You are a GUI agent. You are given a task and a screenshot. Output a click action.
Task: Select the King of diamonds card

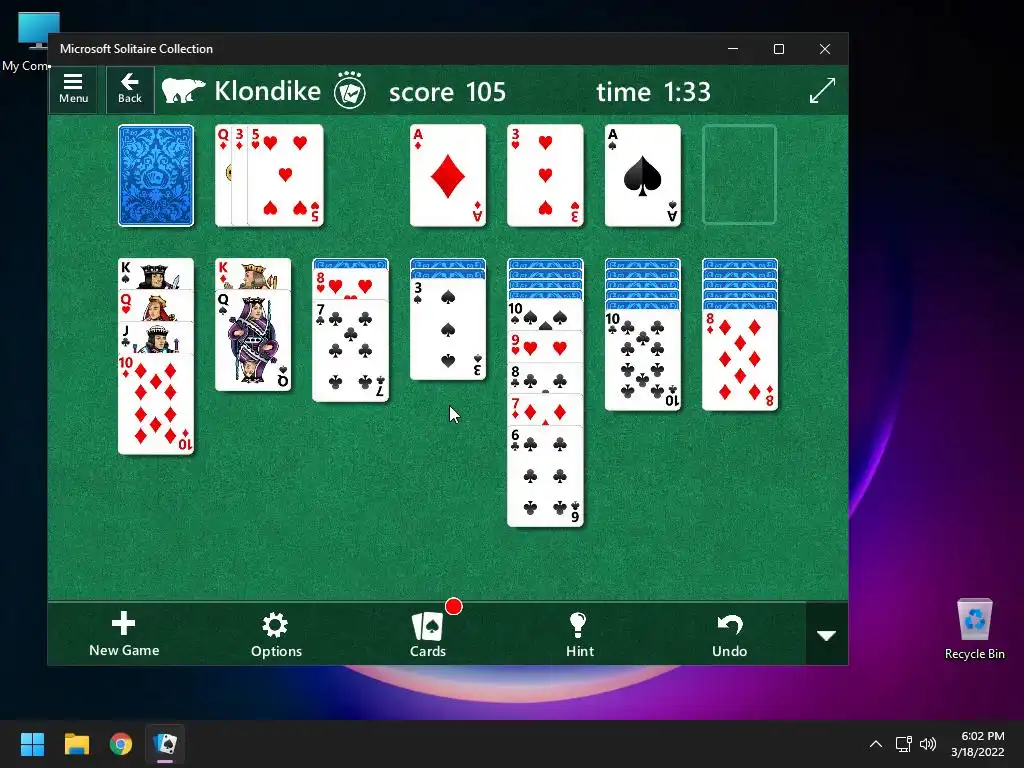(253, 274)
